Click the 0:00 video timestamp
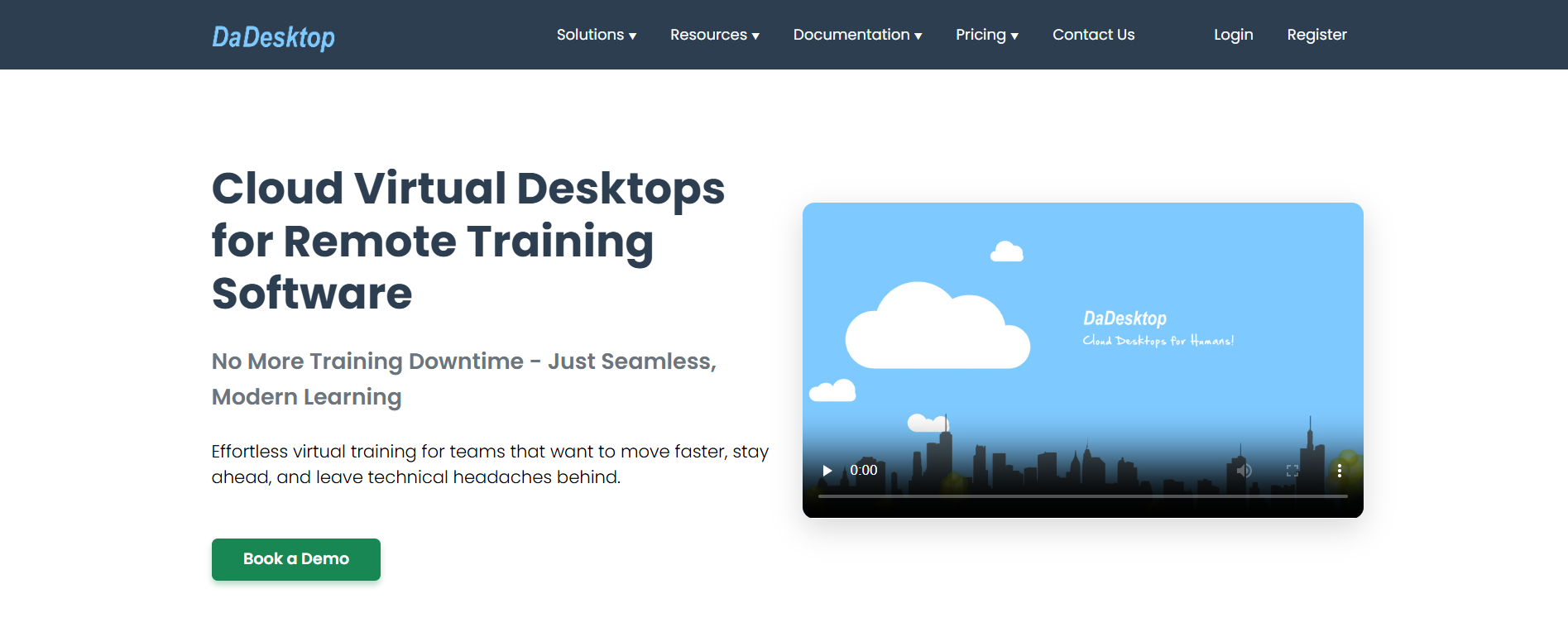1568x632 pixels. tap(864, 471)
